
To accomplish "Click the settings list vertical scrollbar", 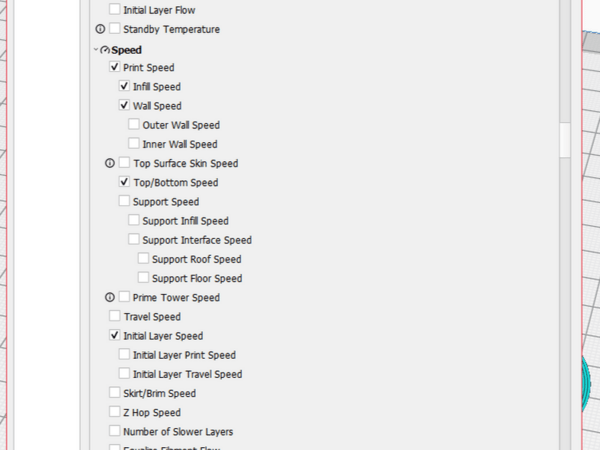I will [566, 139].
